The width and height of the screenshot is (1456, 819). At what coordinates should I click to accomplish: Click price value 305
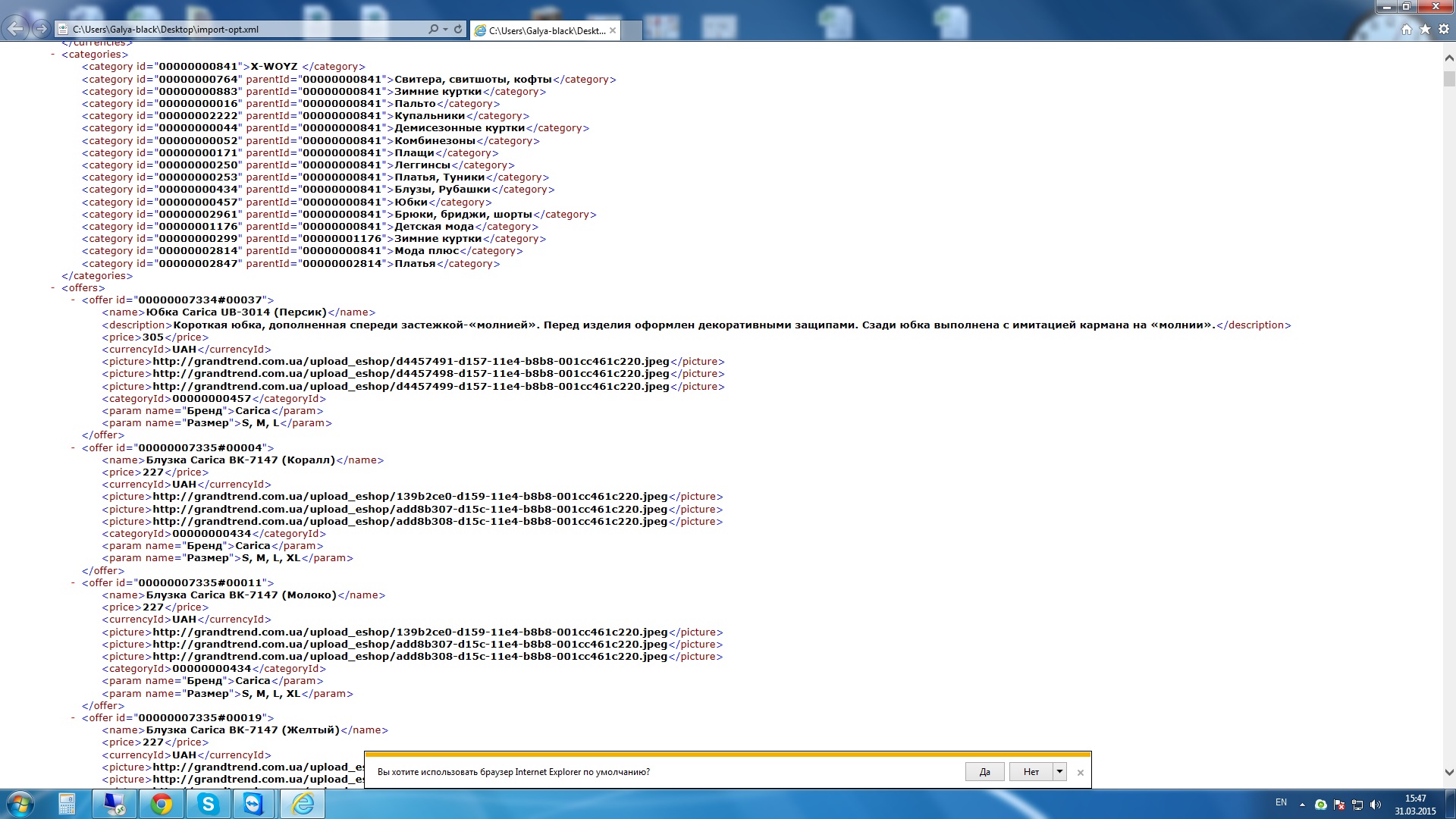point(153,337)
